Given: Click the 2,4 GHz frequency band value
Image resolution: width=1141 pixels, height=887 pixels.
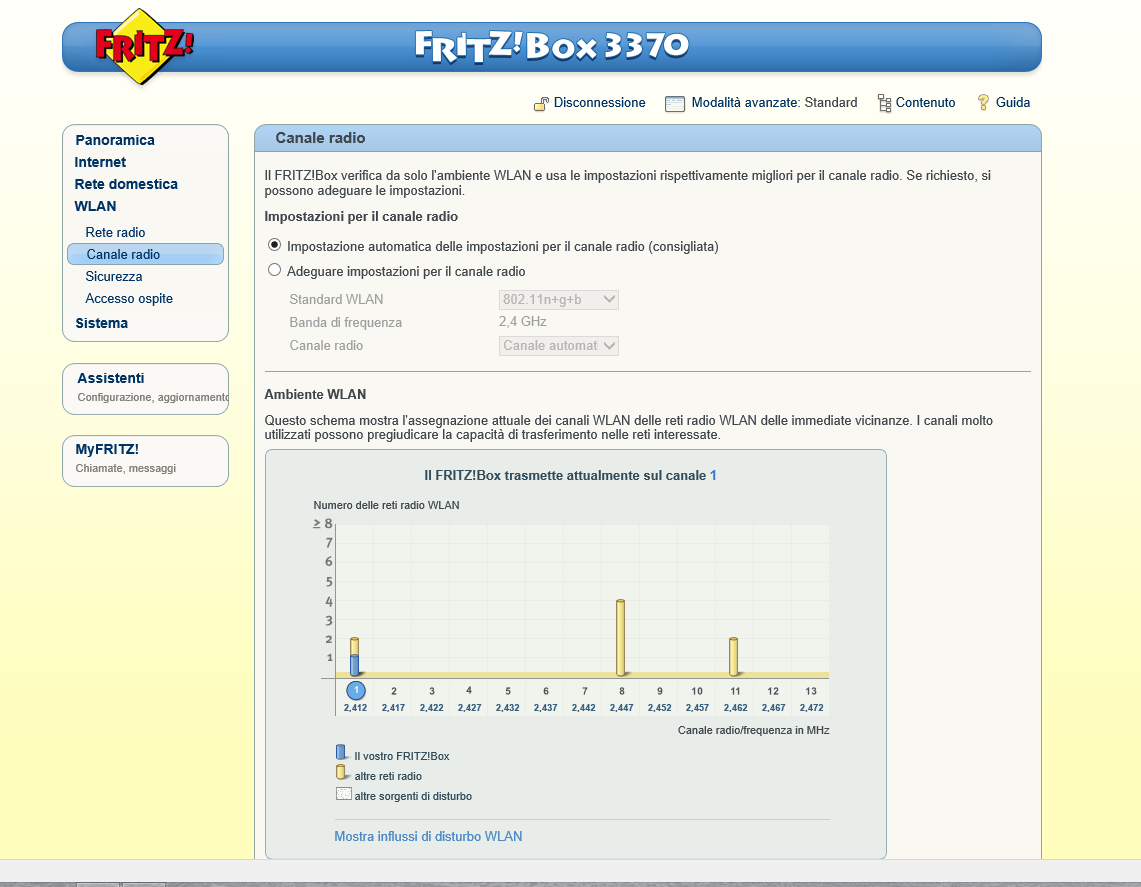Looking at the screenshot, I should tap(522, 322).
